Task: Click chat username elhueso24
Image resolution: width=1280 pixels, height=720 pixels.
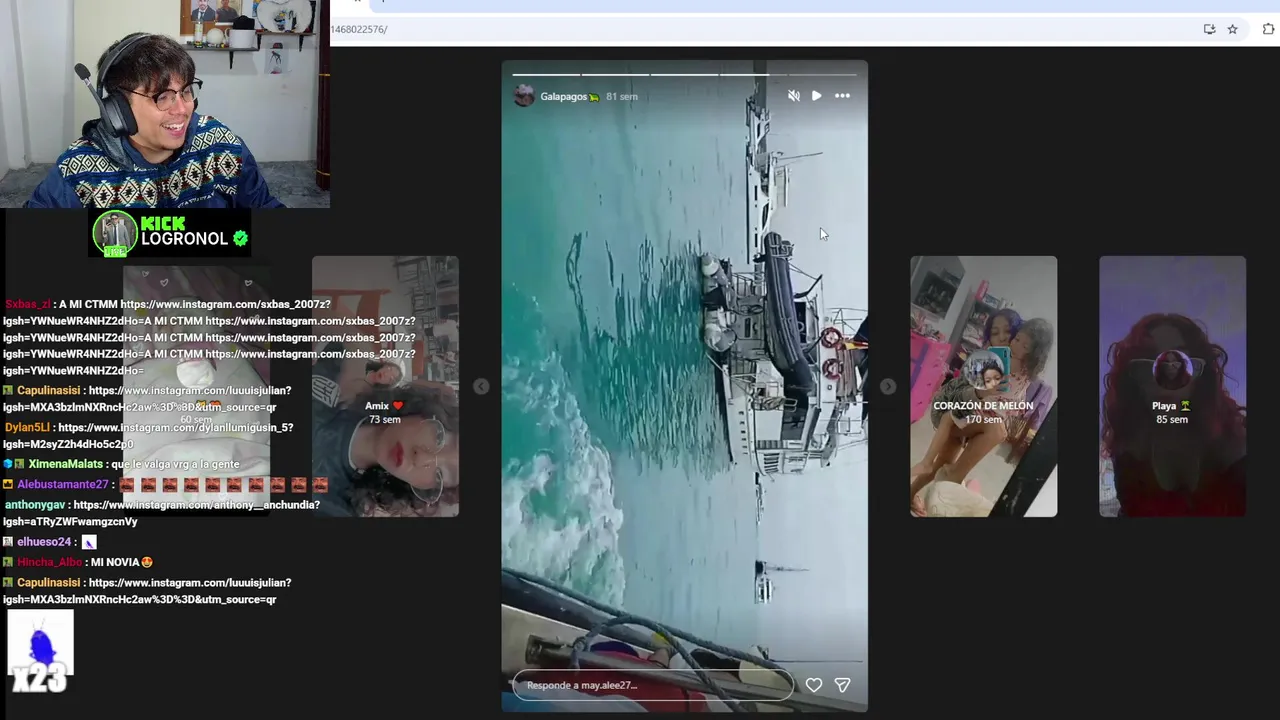Action: 45,542
